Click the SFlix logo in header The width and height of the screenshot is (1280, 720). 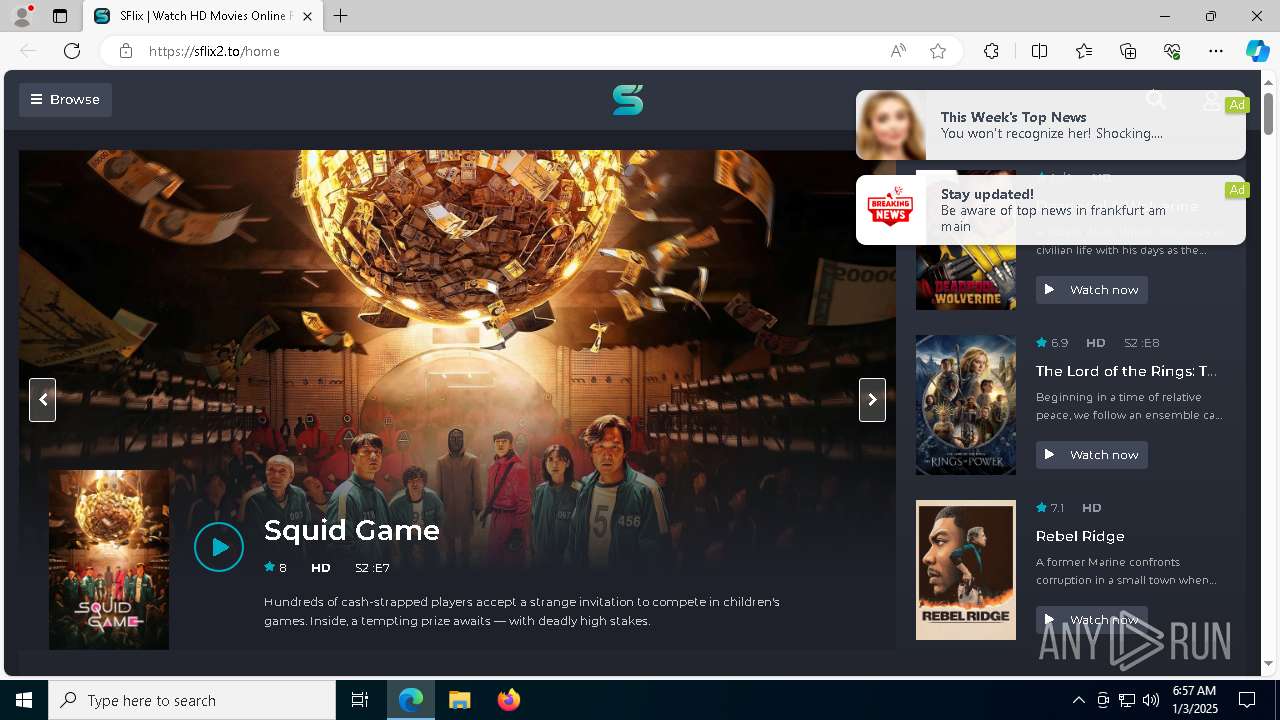(628, 100)
